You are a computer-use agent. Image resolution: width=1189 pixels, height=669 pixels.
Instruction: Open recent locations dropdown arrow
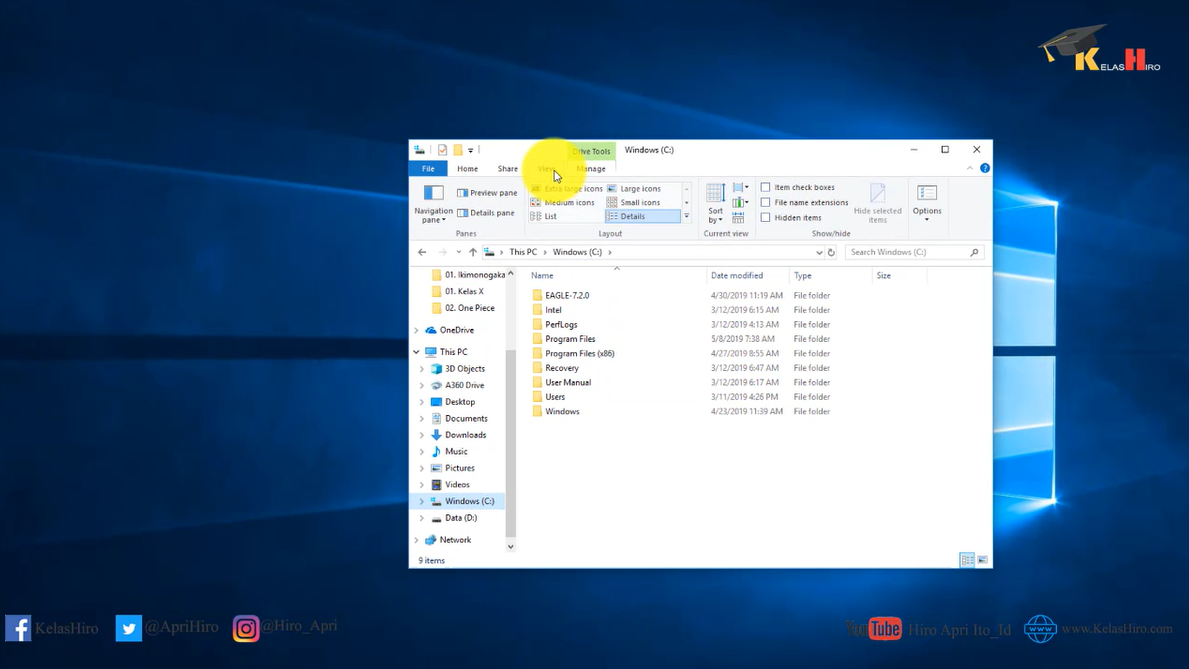tap(459, 252)
